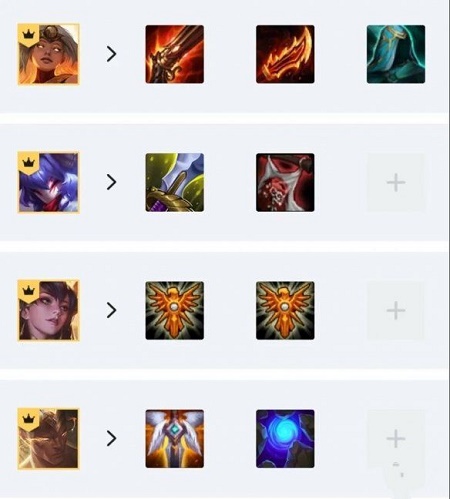Open the white-haired champion portrait with crown
Viewport: 450px width, 499px height.
(49, 54)
